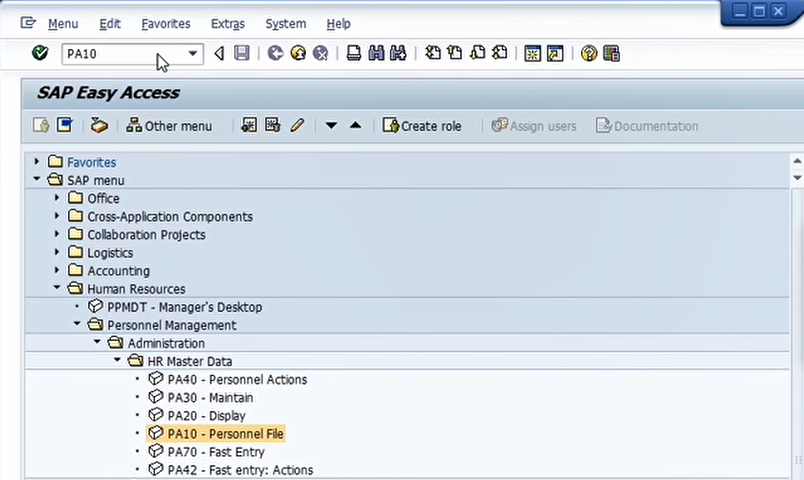This screenshot has height=480, width=804.
Task: Expand the Collaboration Projects folder
Action: (56, 233)
